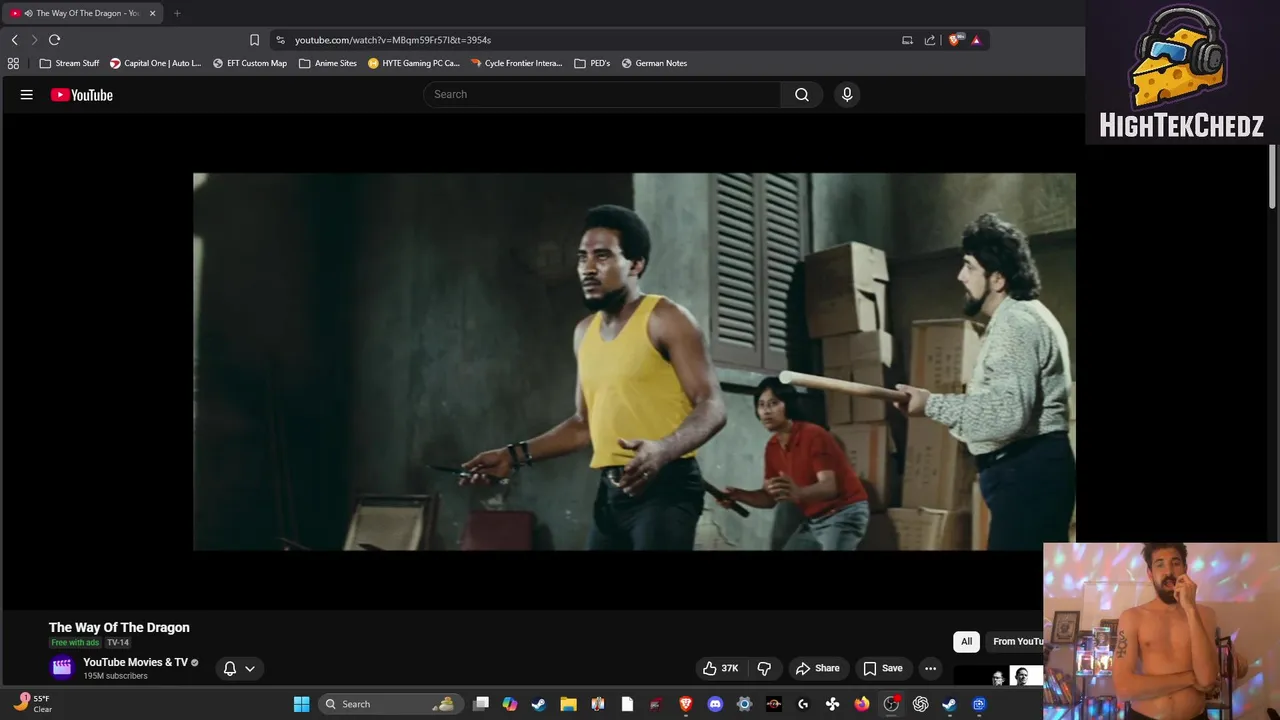Close The Way Of The Dragon tab
This screenshot has height=720, width=1280.
(x=152, y=13)
